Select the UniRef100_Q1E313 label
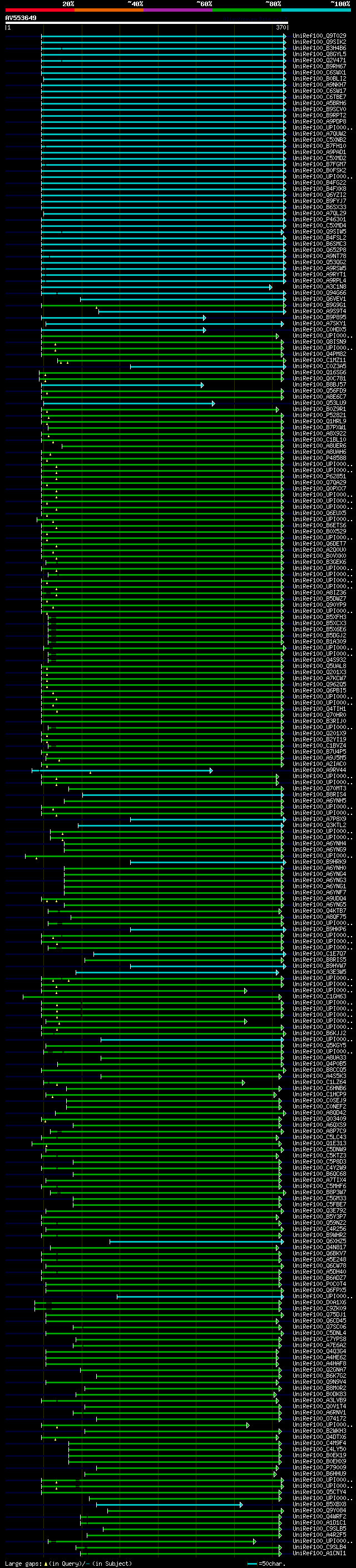Screen dimensions: 356x1568 [x=319, y=1143]
